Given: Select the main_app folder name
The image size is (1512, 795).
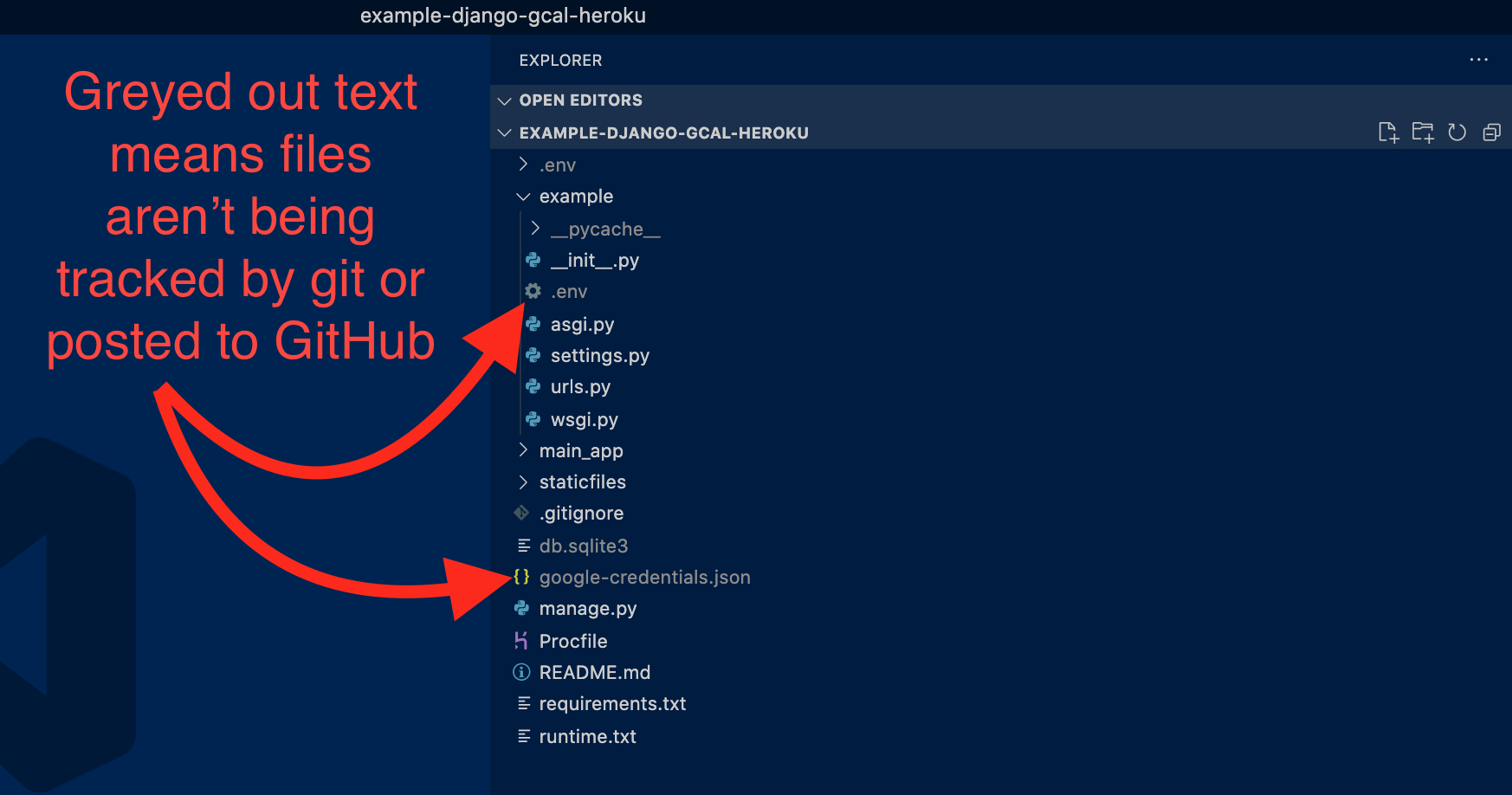Looking at the screenshot, I should [581, 451].
